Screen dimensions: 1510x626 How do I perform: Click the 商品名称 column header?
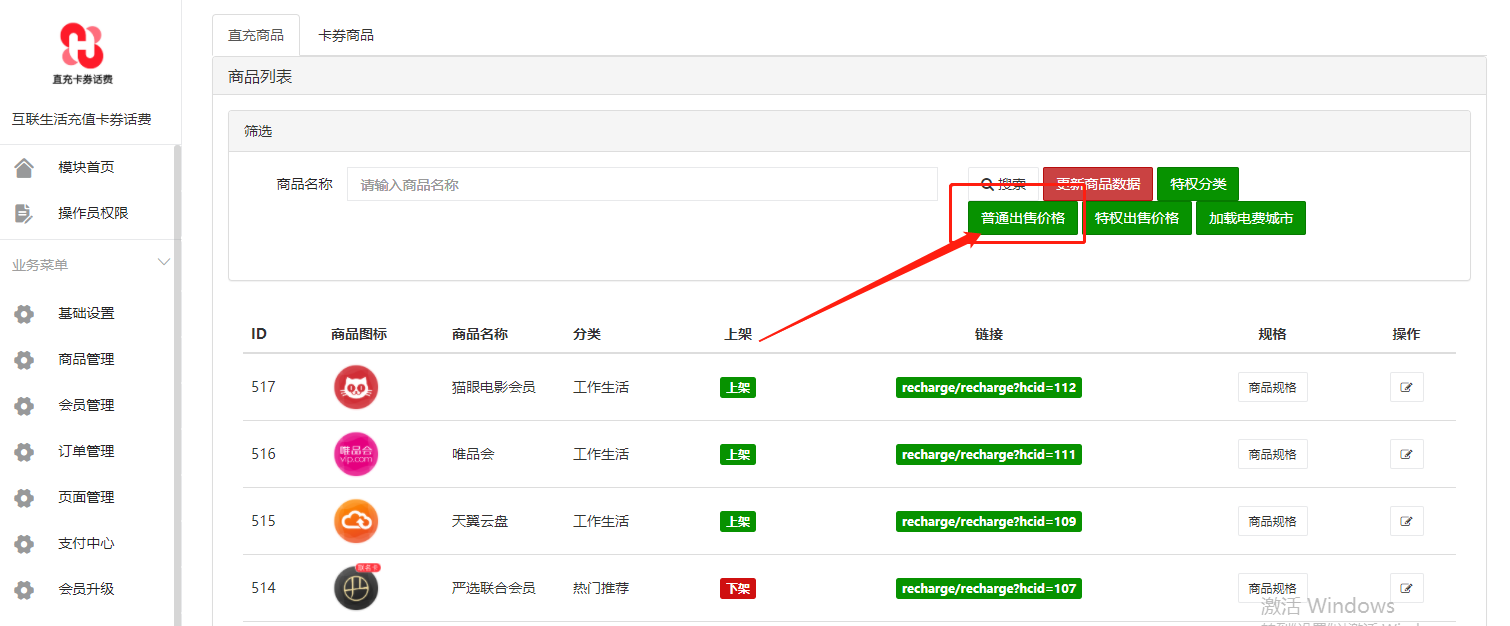[480, 334]
